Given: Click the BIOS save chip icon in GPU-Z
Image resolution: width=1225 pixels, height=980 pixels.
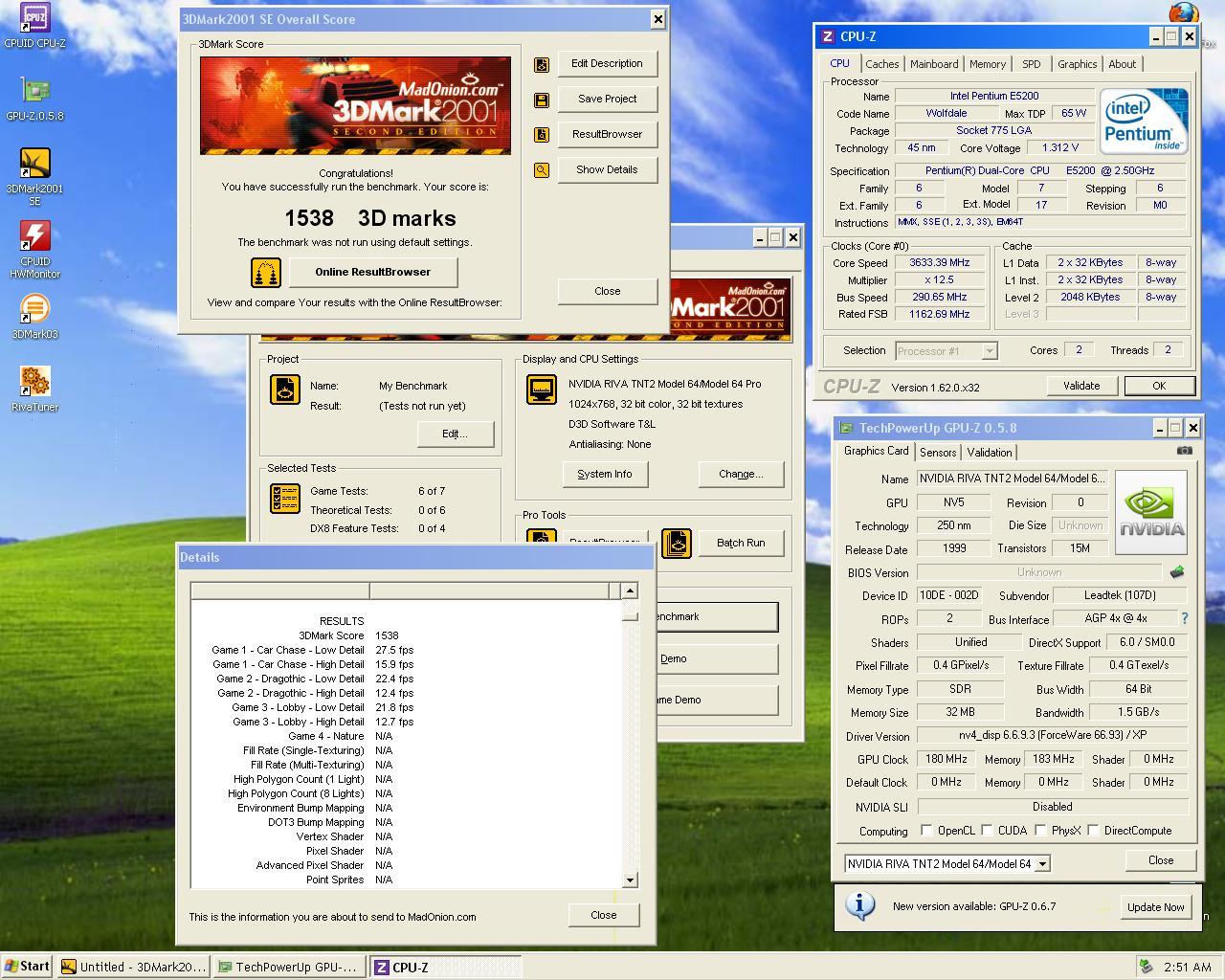Looking at the screenshot, I should 1176,572.
